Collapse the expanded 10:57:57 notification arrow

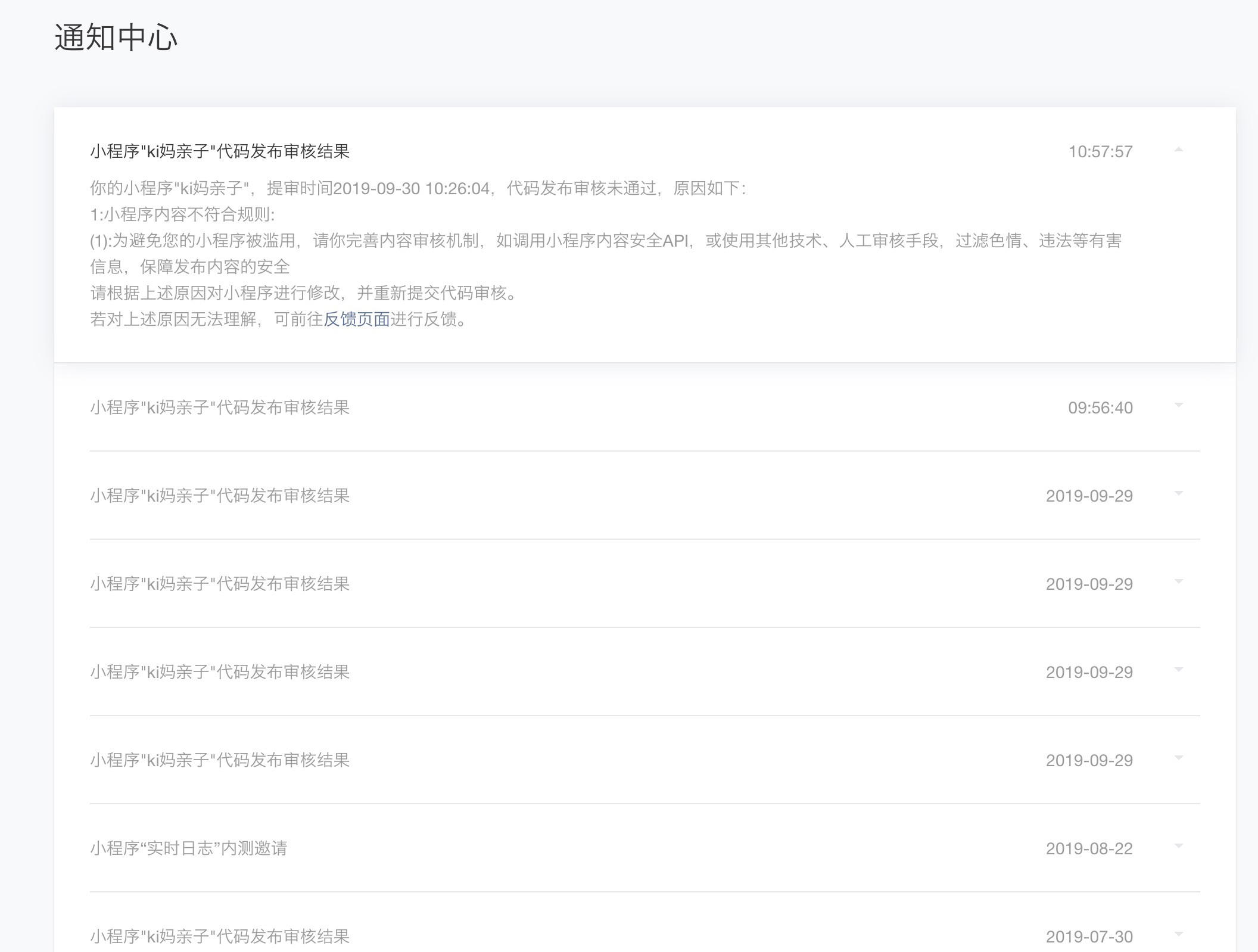click(1178, 150)
